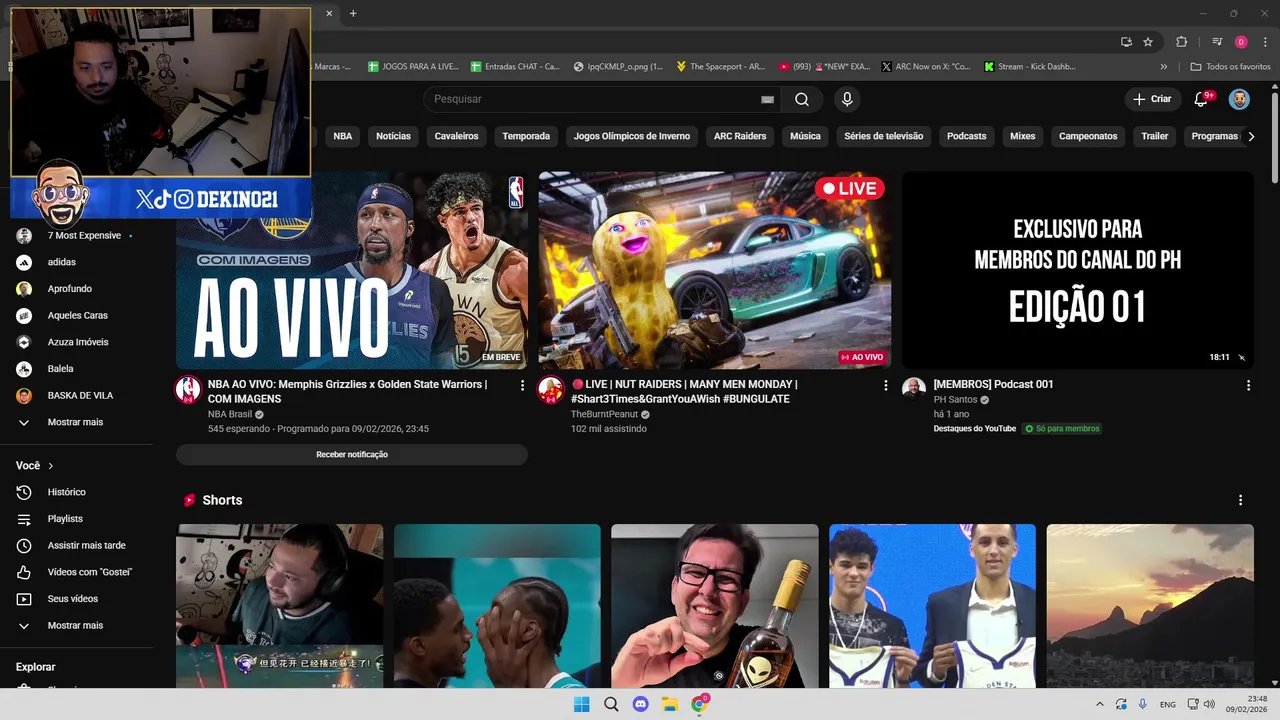Screen dimensions: 1280x720
Task: Open options menu for NBA AO VIVO video
Action: pos(522,385)
